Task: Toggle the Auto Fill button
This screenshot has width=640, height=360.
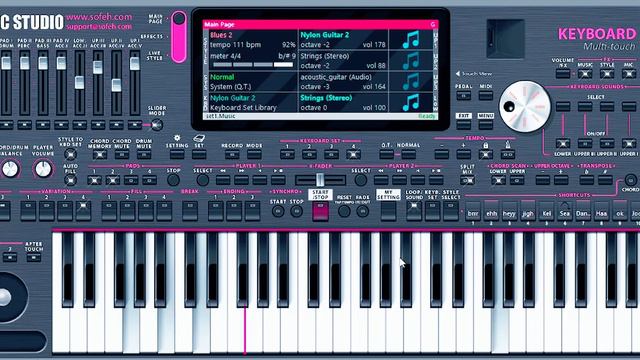Action: [70, 180]
